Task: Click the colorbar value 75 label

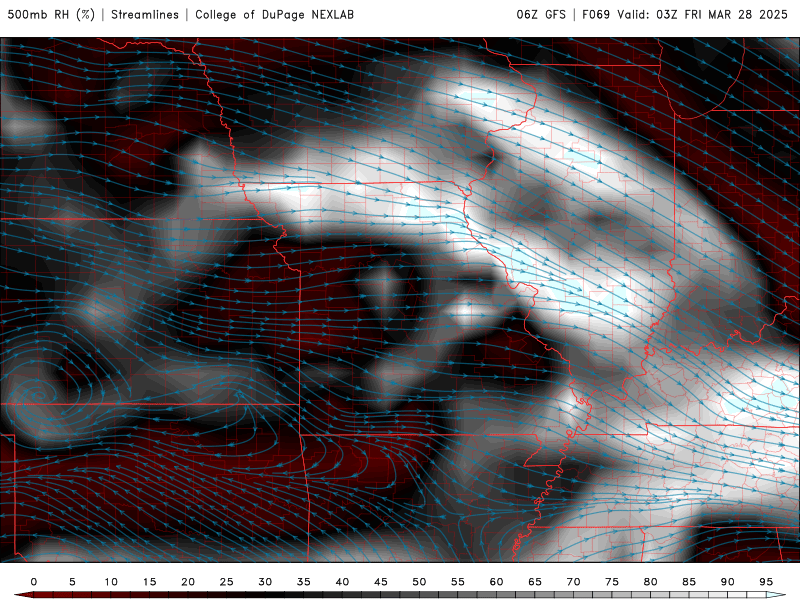Action: coord(612,582)
